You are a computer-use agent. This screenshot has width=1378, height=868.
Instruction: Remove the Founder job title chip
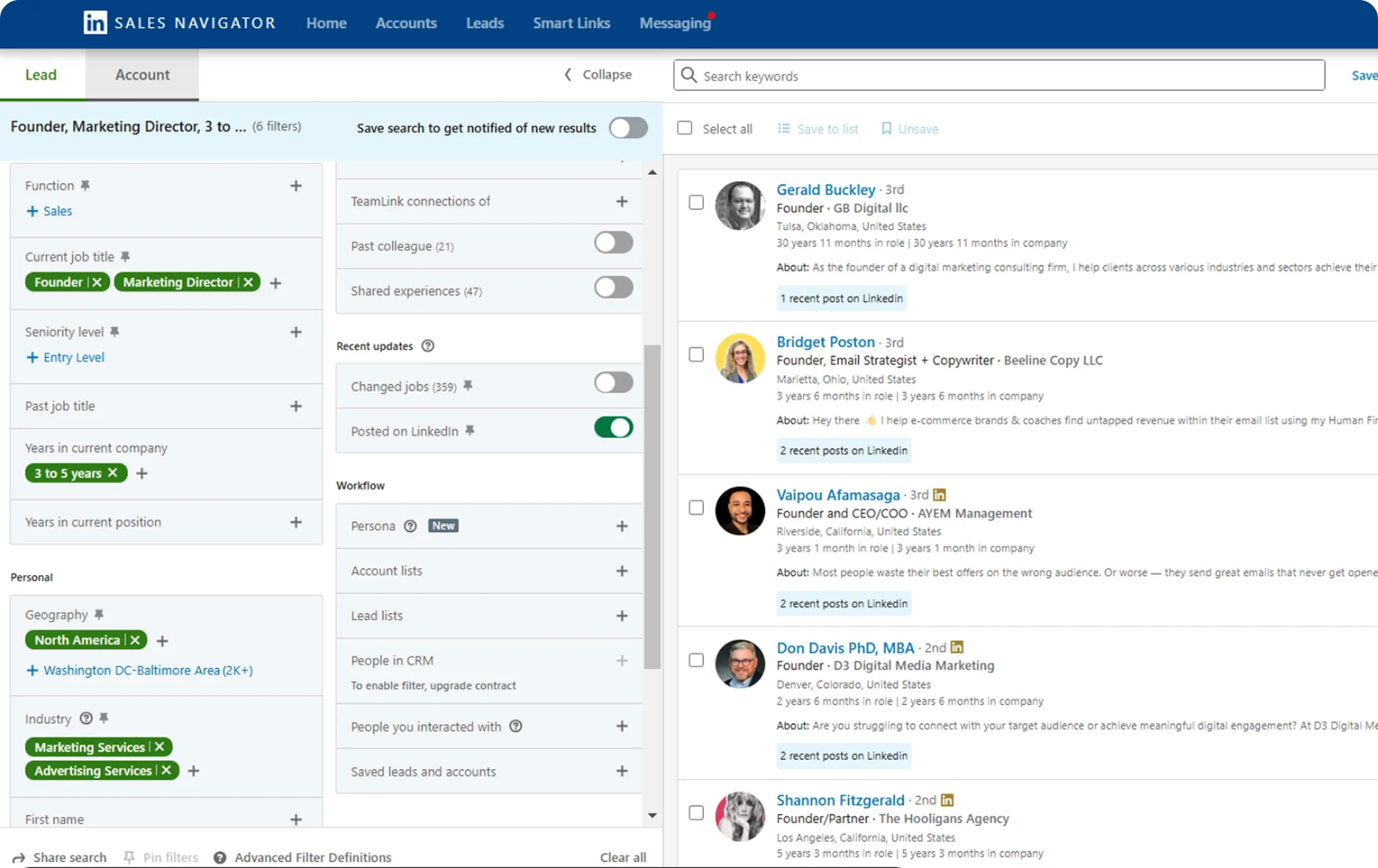click(x=97, y=282)
